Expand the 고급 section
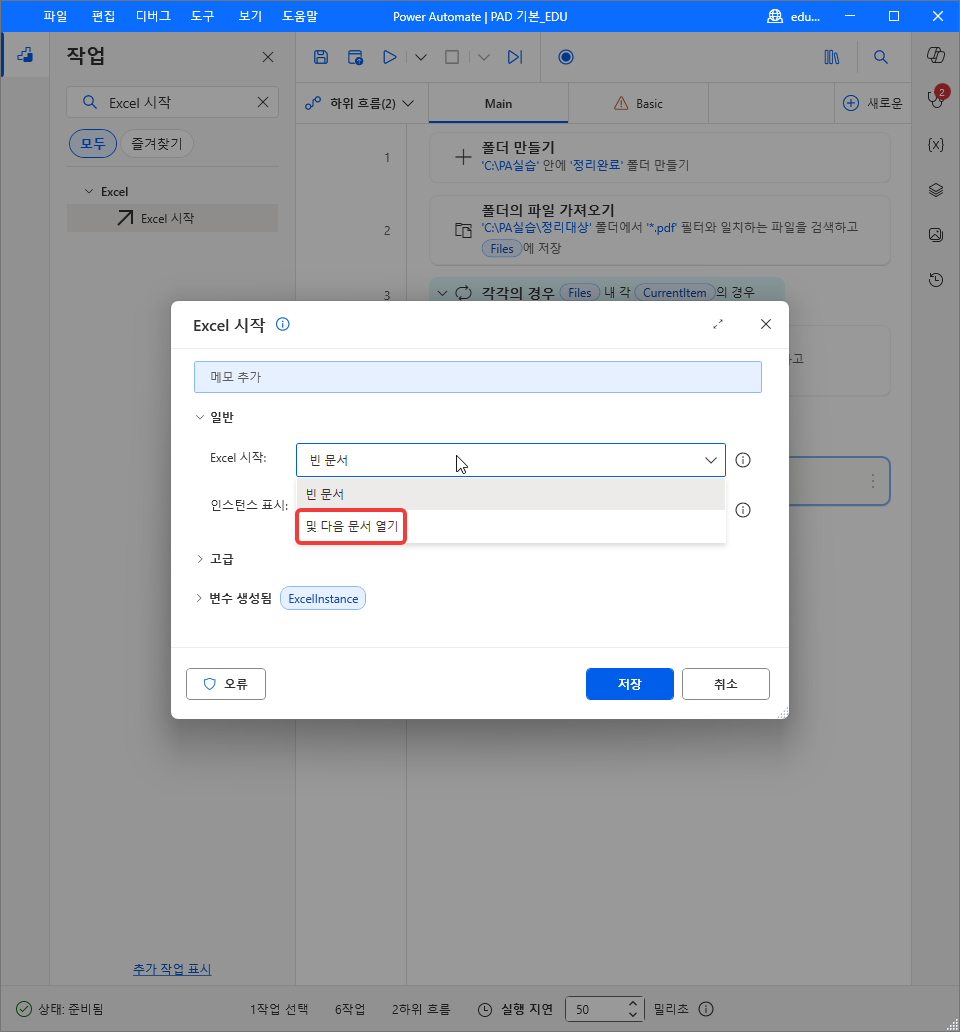Viewport: 960px width, 1032px height. tap(199, 559)
